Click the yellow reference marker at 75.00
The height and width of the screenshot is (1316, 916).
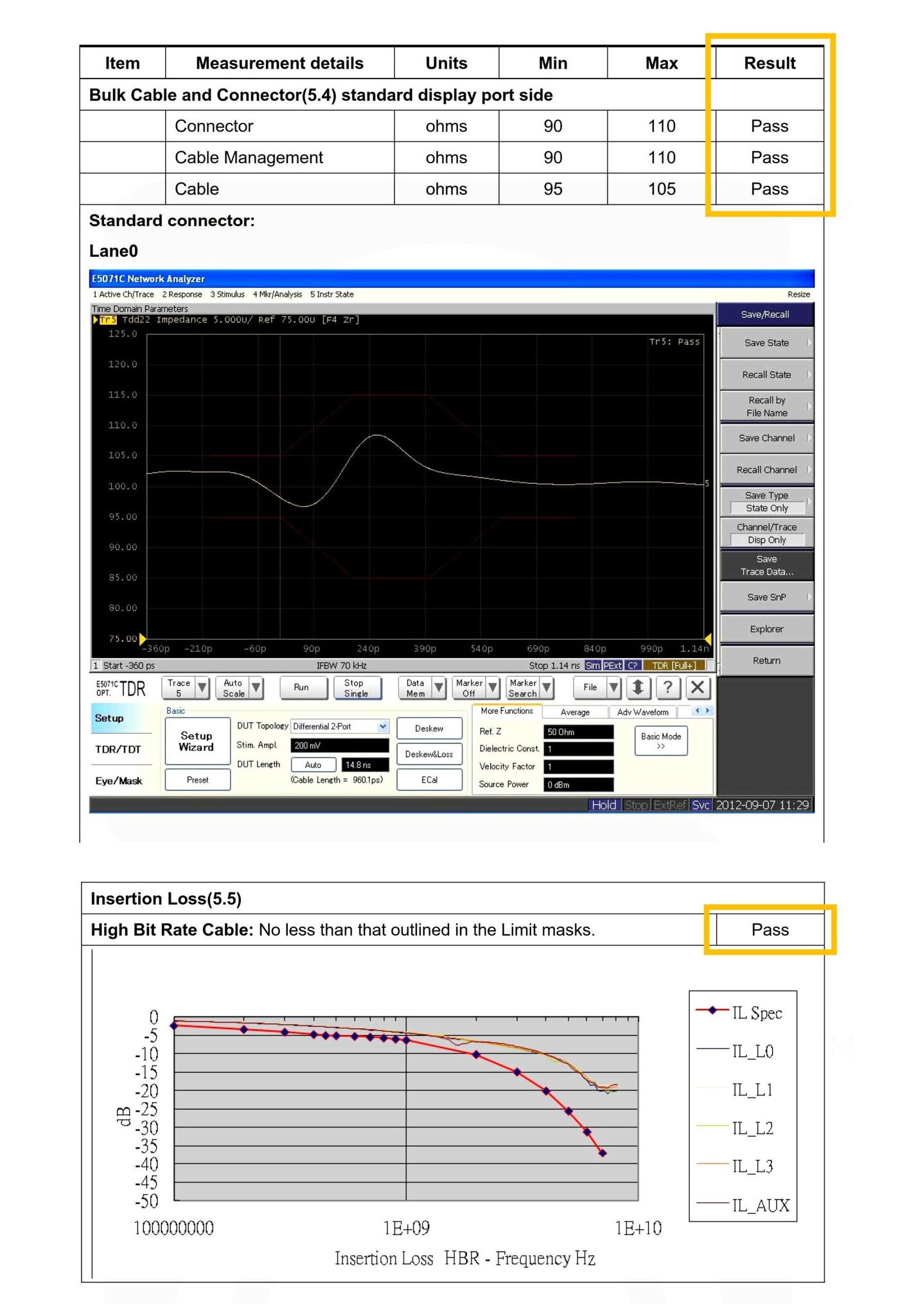click(x=143, y=639)
